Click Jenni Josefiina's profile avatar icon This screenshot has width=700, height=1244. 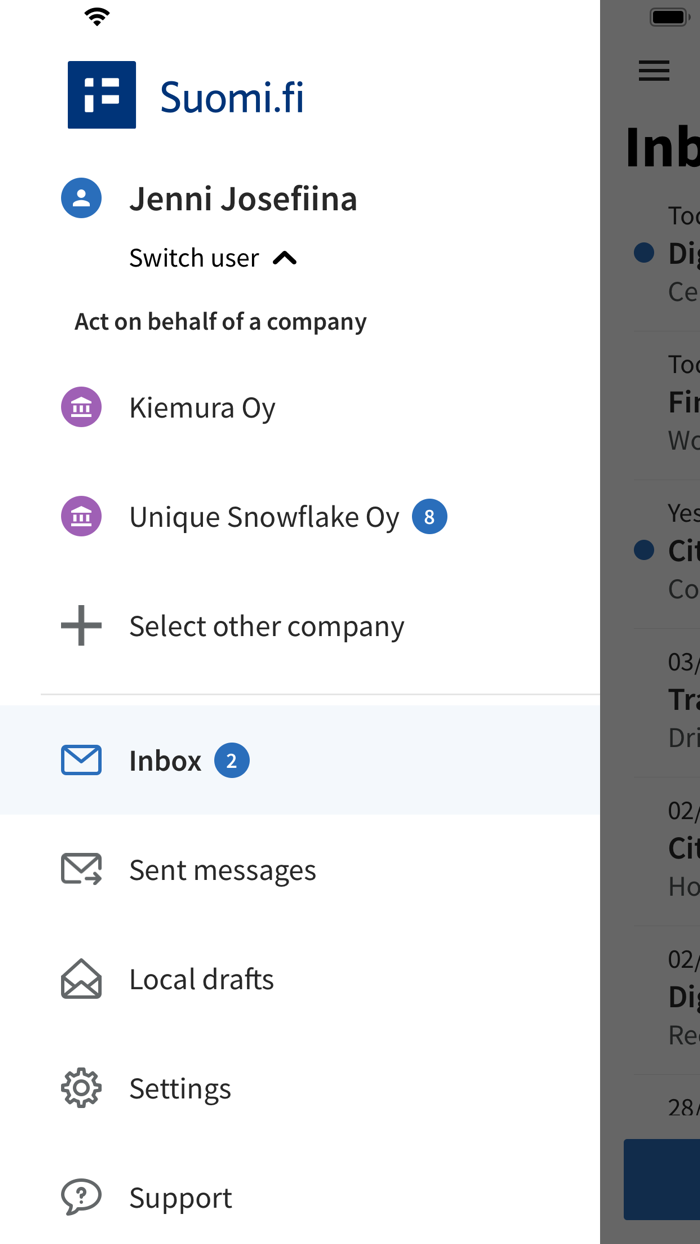point(81,198)
